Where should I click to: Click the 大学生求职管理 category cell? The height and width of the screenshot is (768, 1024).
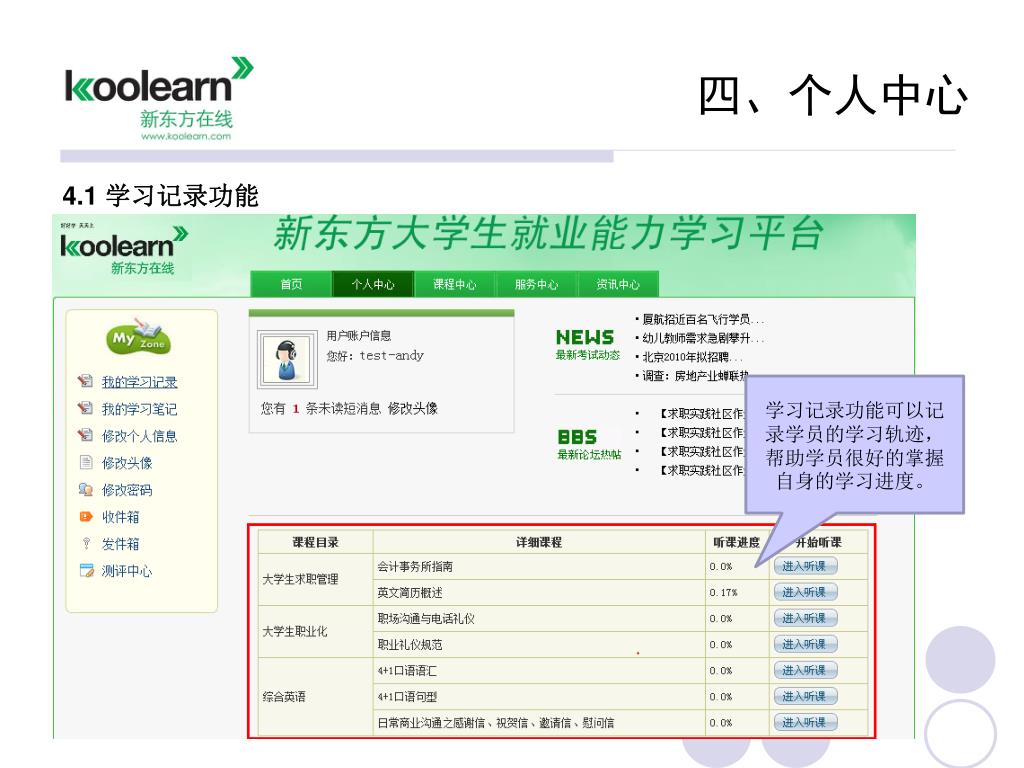coord(315,579)
